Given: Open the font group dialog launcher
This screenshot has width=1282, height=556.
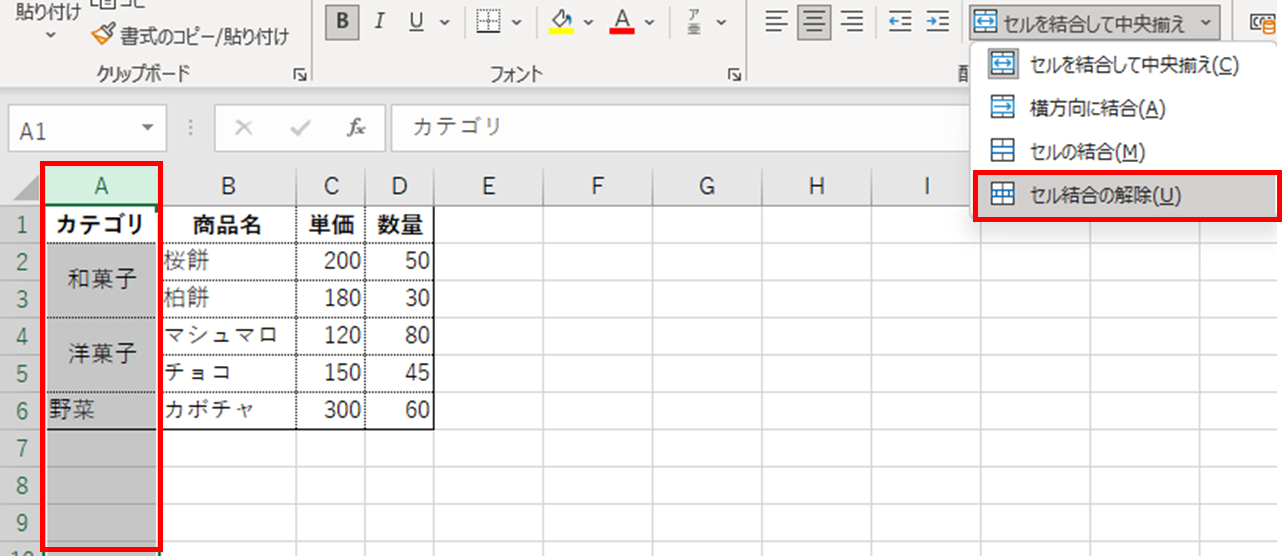Looking at the screenshot, I should pyautogui.click(x=735, y=75).
